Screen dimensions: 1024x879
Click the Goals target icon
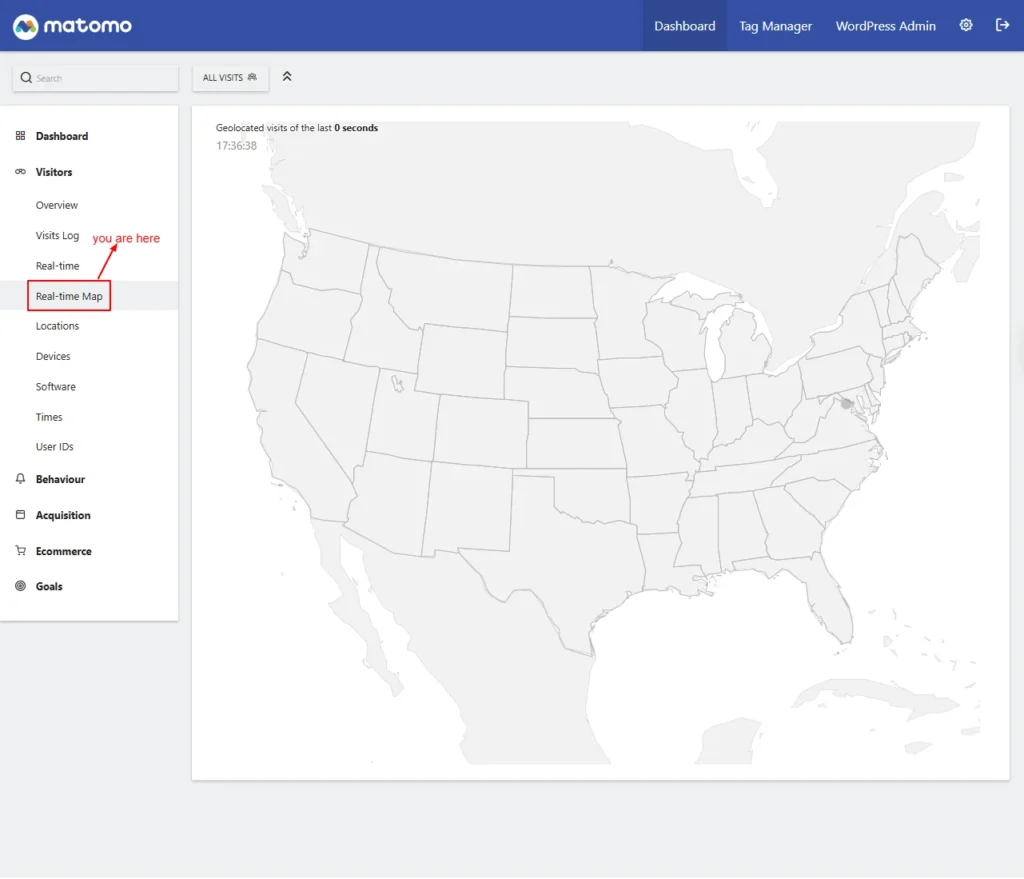pos(20,586)
